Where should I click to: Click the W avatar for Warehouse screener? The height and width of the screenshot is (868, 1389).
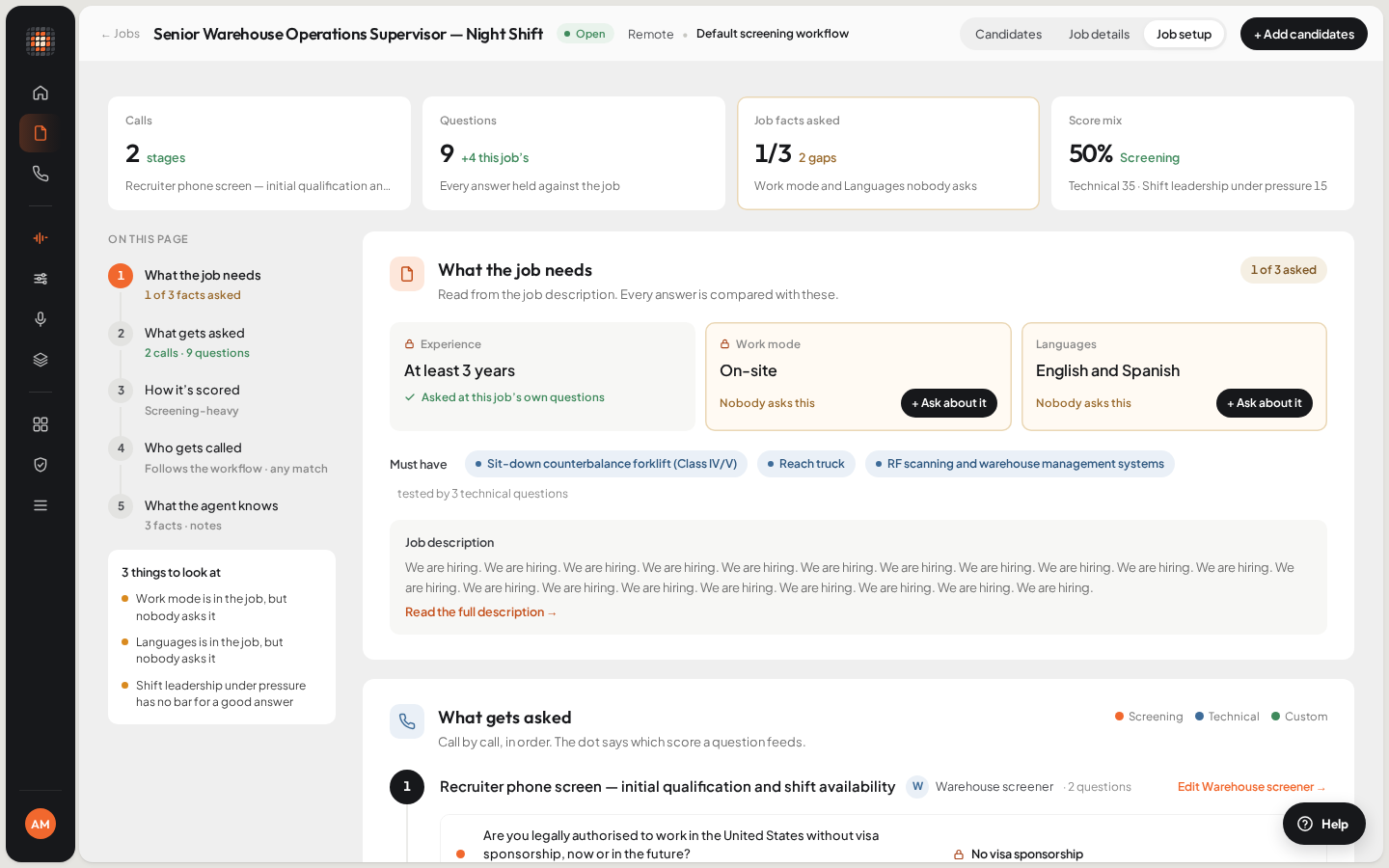(x=917, y=787)
